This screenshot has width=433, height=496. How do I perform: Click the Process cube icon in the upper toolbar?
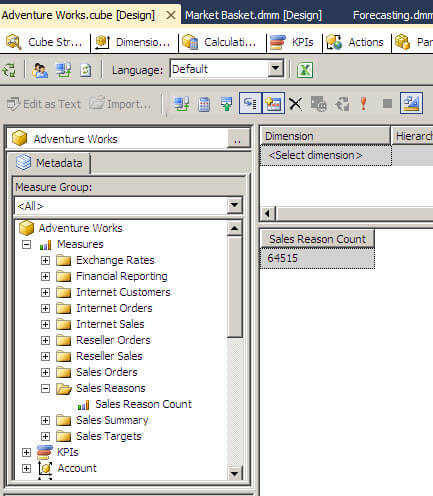[x=9, y=70]
